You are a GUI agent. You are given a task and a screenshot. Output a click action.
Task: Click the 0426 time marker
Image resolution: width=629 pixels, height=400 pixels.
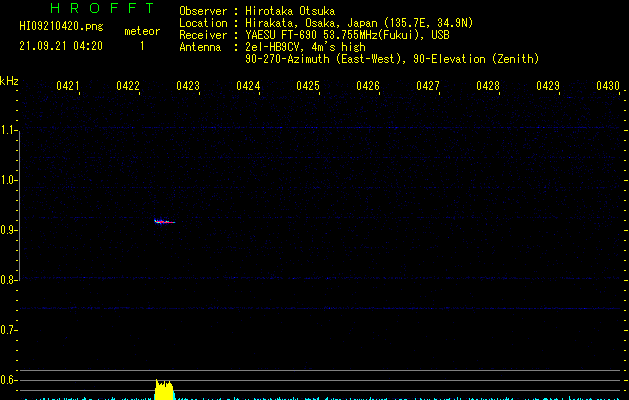(x=368, y=86)
